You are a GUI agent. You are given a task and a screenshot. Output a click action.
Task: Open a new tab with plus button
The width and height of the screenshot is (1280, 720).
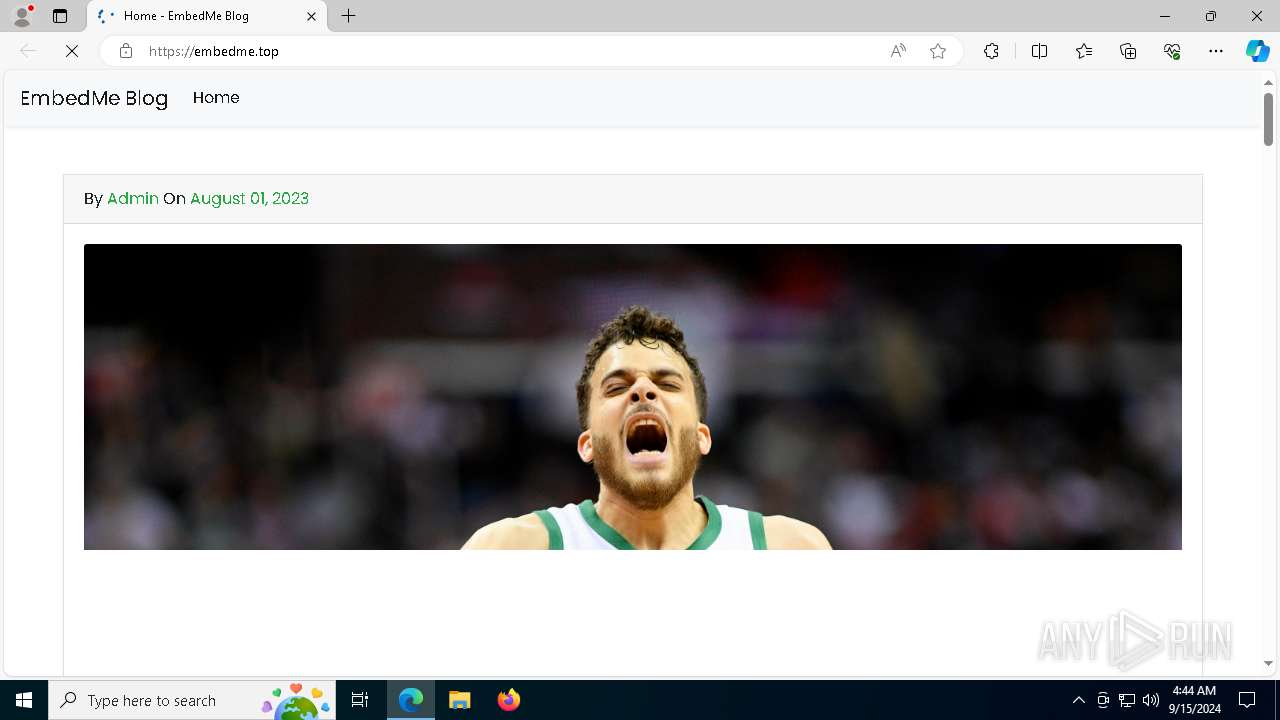click(x=349, y=16)
